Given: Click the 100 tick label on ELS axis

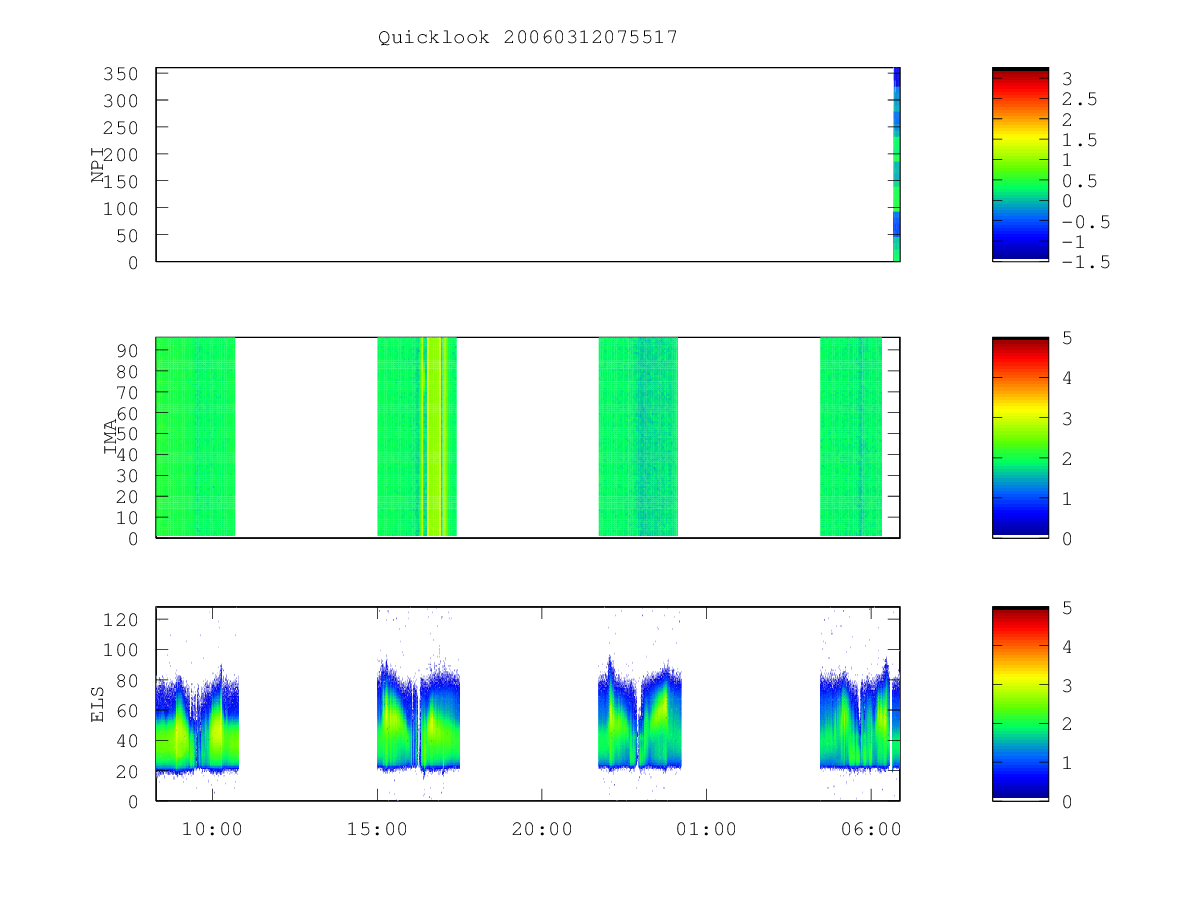Looking at the screenshot, I should coord(121,650).
